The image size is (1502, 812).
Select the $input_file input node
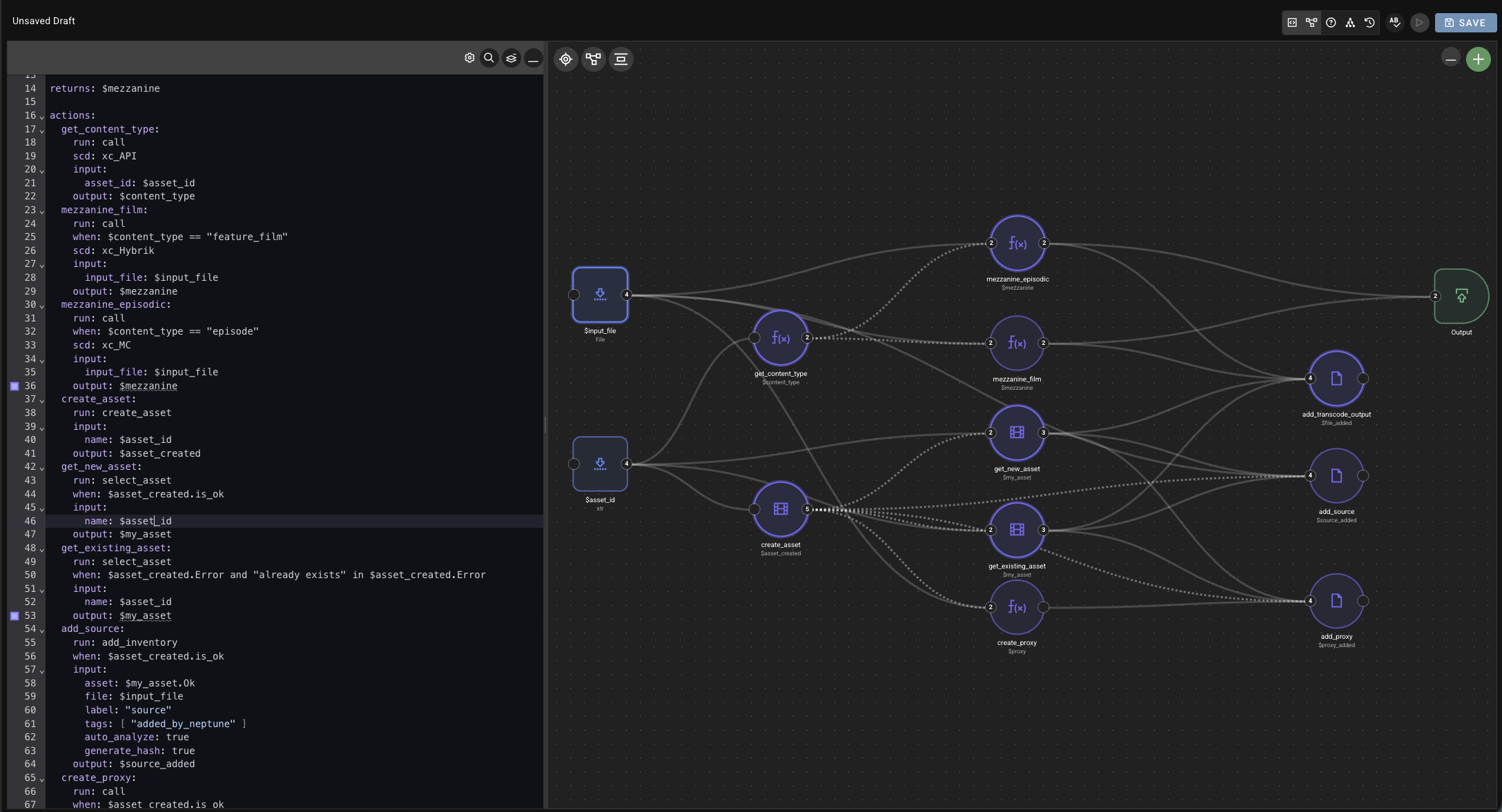600,295
